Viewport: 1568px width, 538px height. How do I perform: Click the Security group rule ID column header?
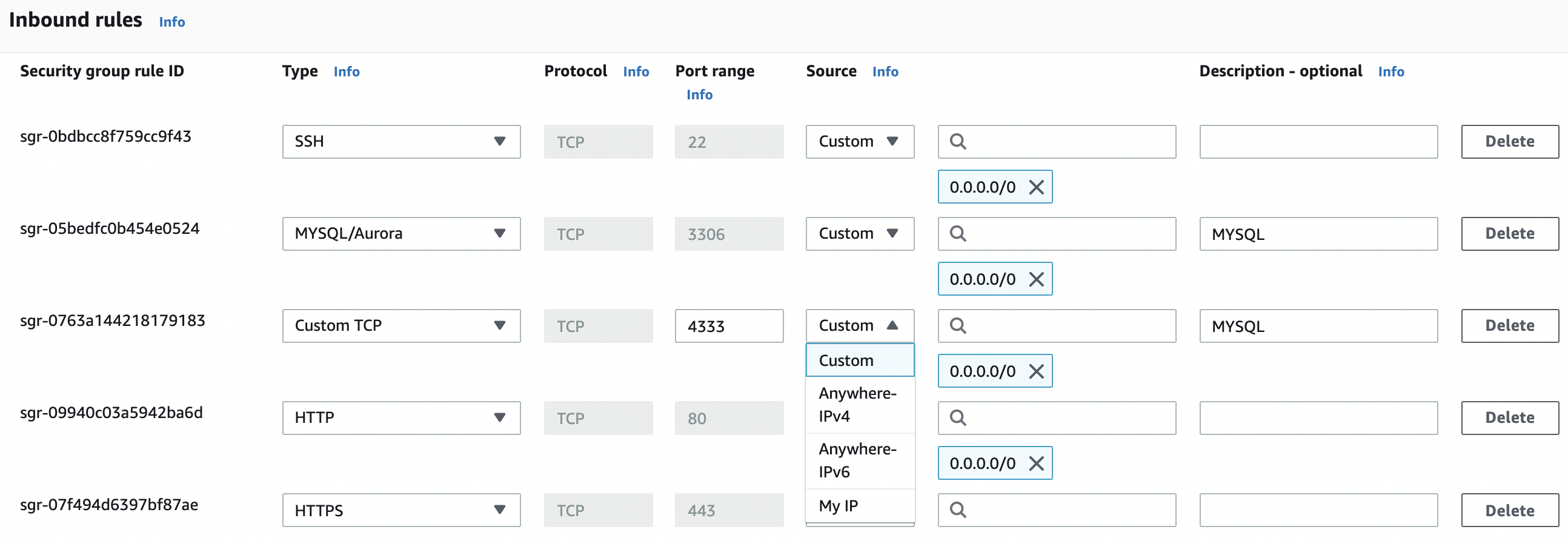pos(102,71)
